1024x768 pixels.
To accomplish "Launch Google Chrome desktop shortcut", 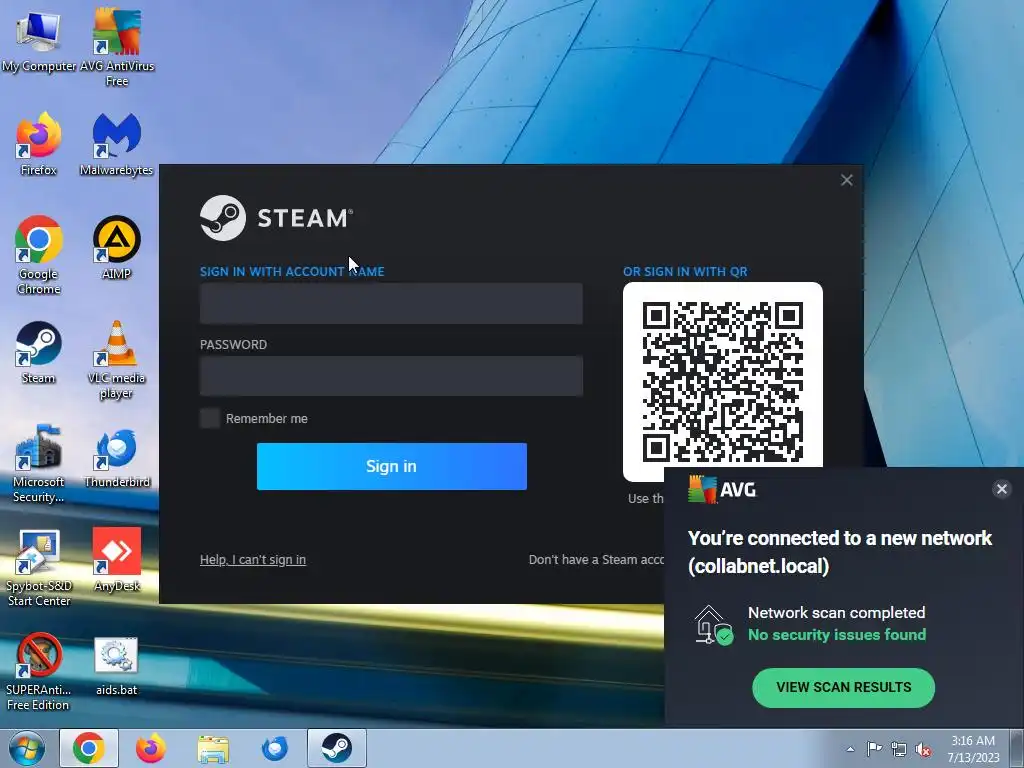I will [39, 255].
